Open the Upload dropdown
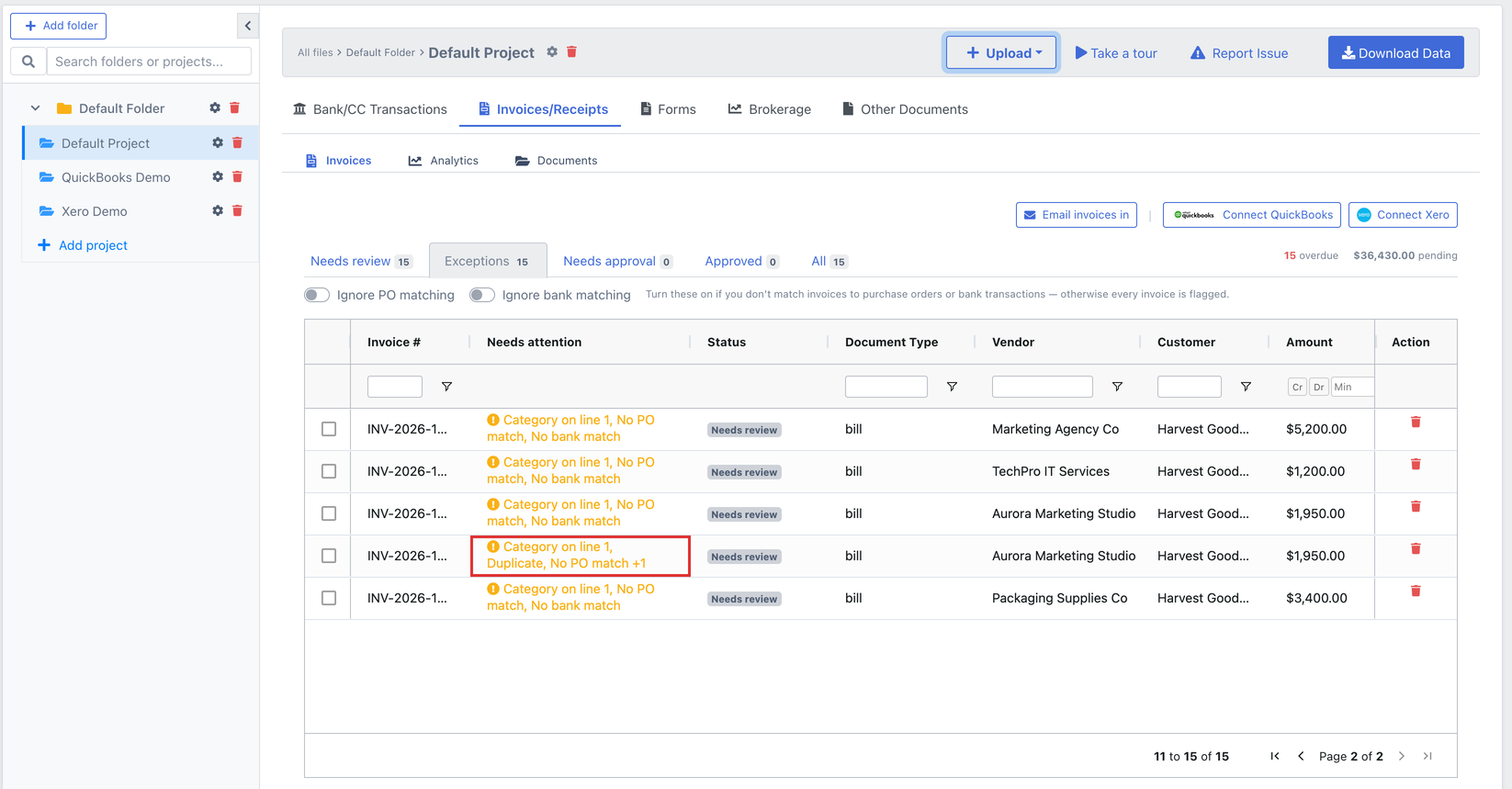This screenshot has width=1512, height=789. 1001,52
